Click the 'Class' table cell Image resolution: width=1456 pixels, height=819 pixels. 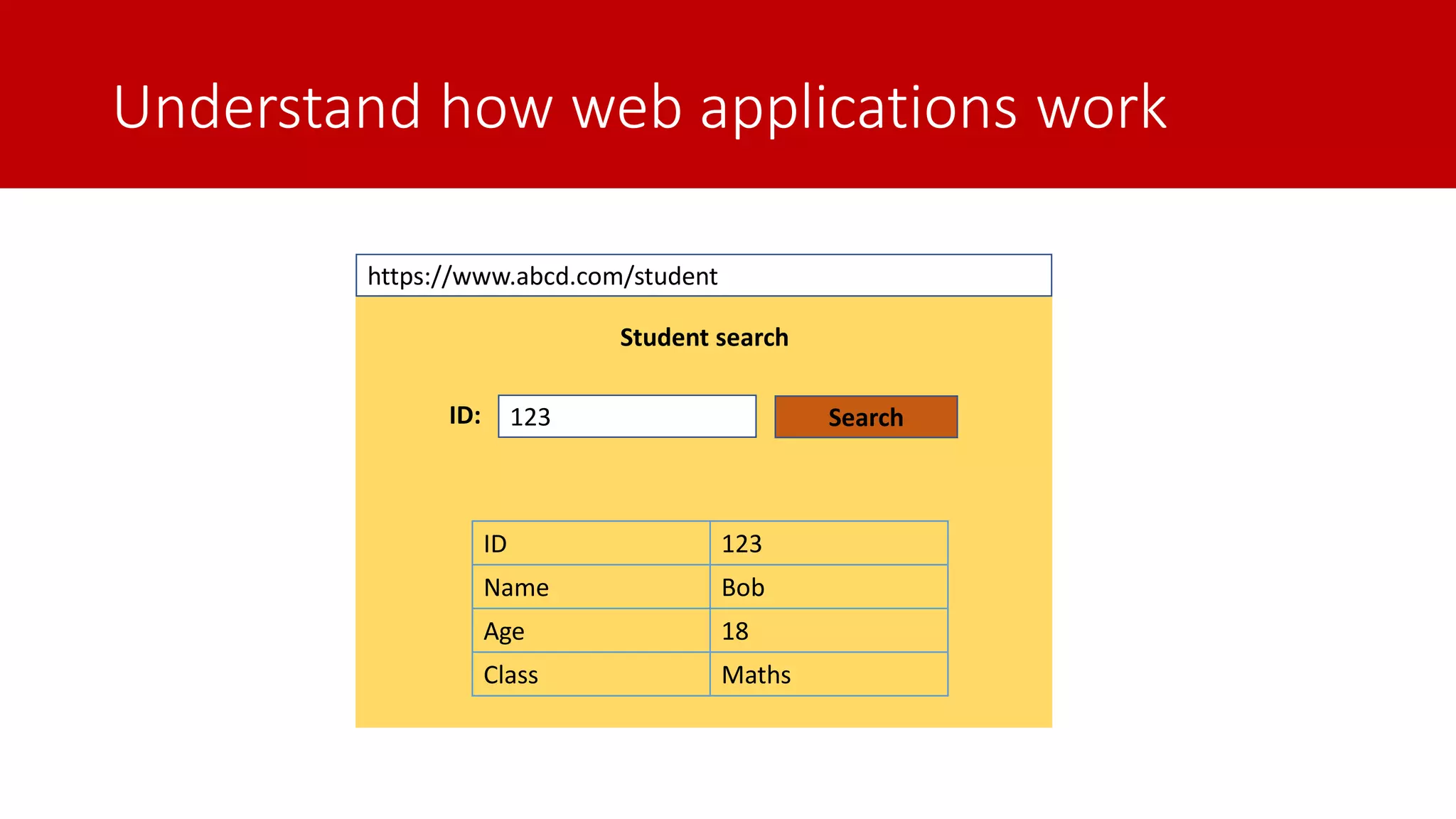pos(591,674)
